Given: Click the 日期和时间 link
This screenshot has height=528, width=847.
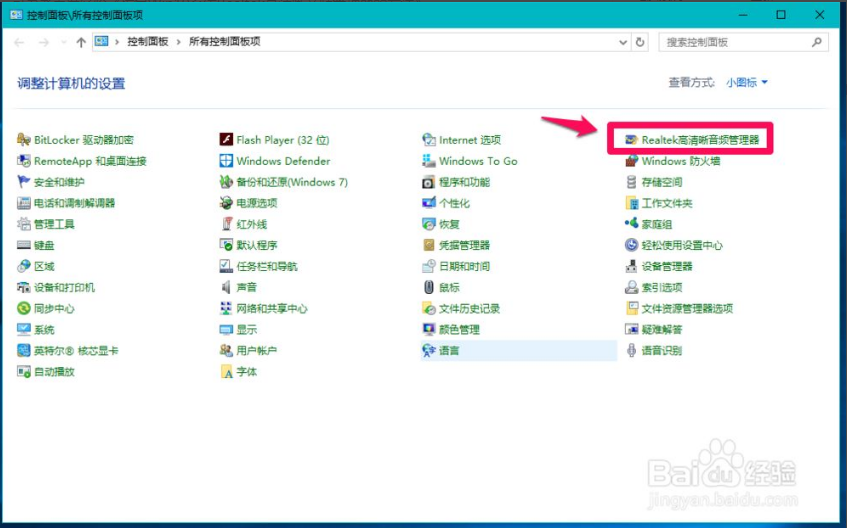Looking at the screenshot, I should click(465, 266).
